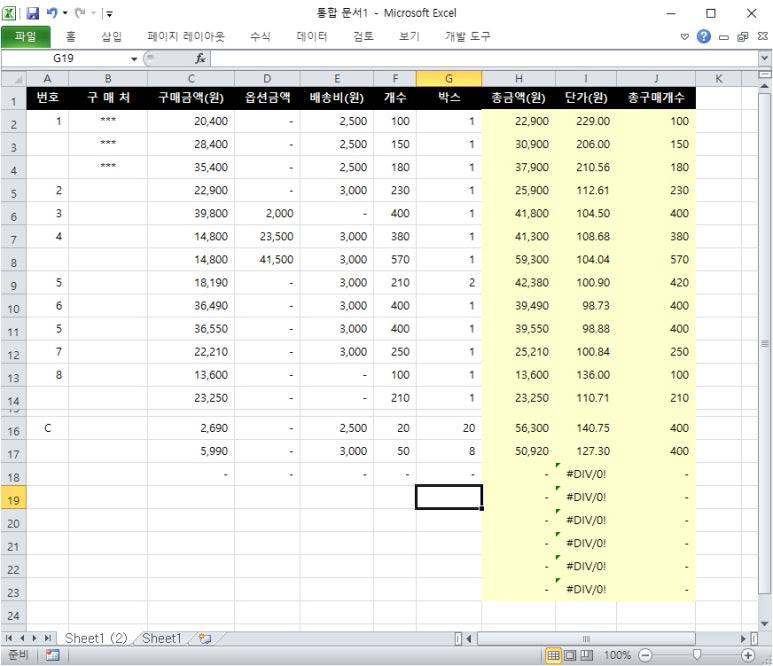This screenshot has height=666, width=773.
Task: Click the vertical scrollbar thumb
Action: tap(765, 343)
